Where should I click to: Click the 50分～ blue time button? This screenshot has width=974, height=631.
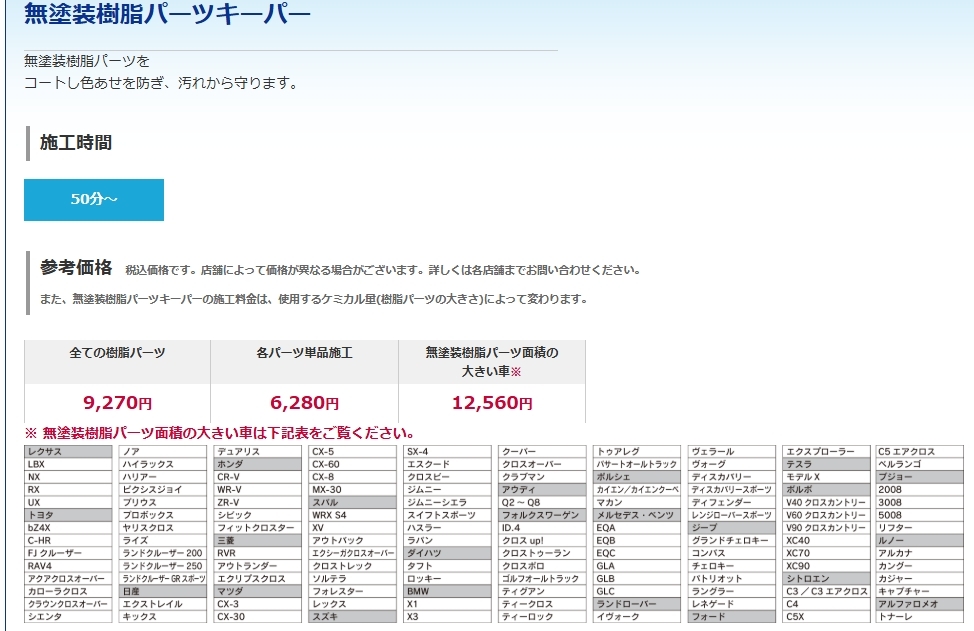click(x=94, y=200)
